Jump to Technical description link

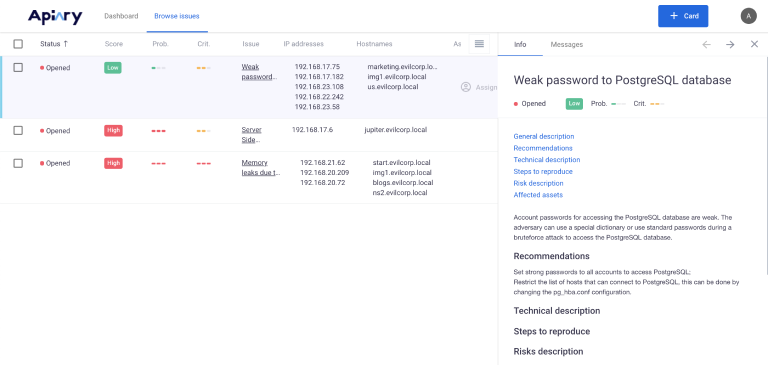pos(547,160)
